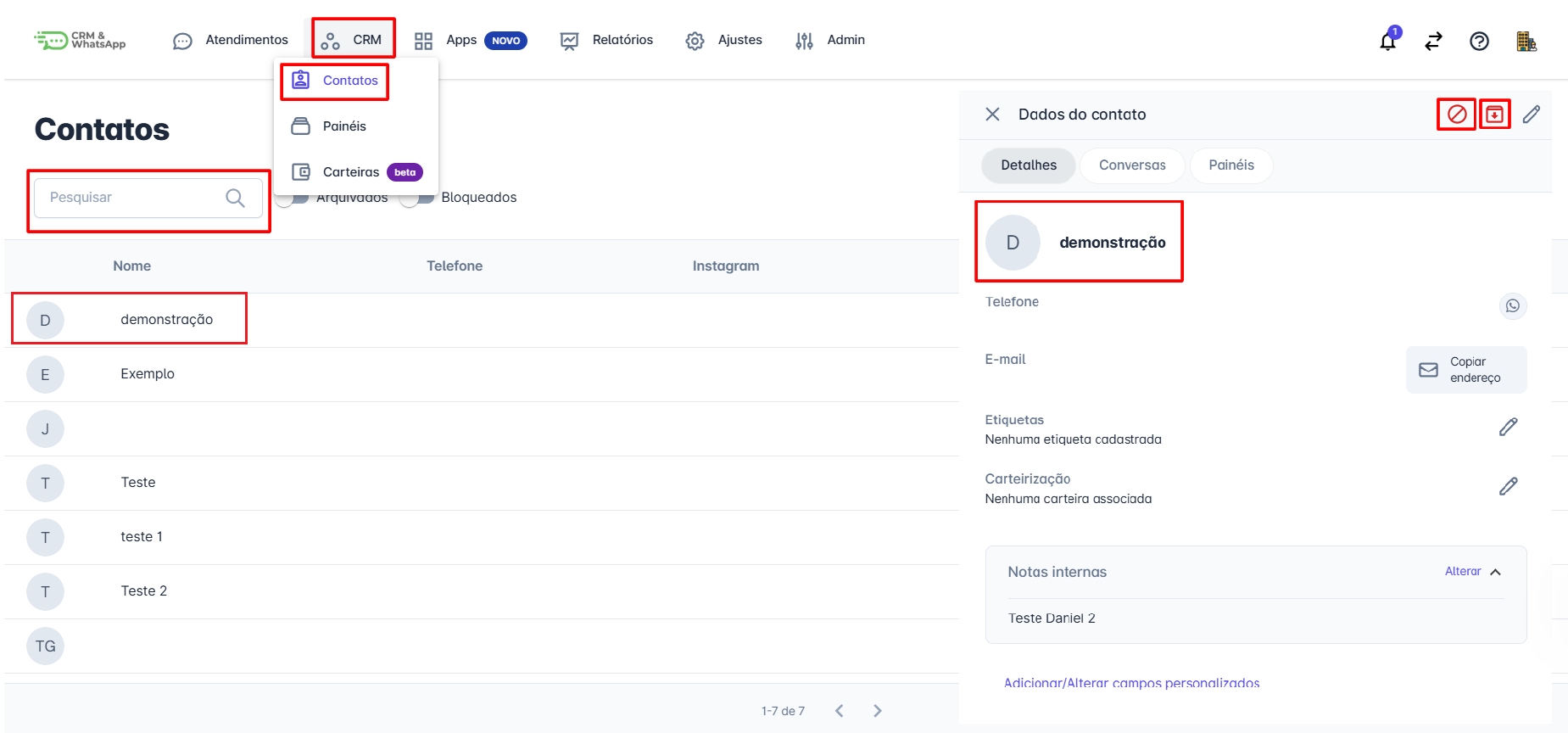This screenshot has height=733, width=1568.
Task: Click the Teste Daniel 2 note text
Action: [x=1052, y=618]
